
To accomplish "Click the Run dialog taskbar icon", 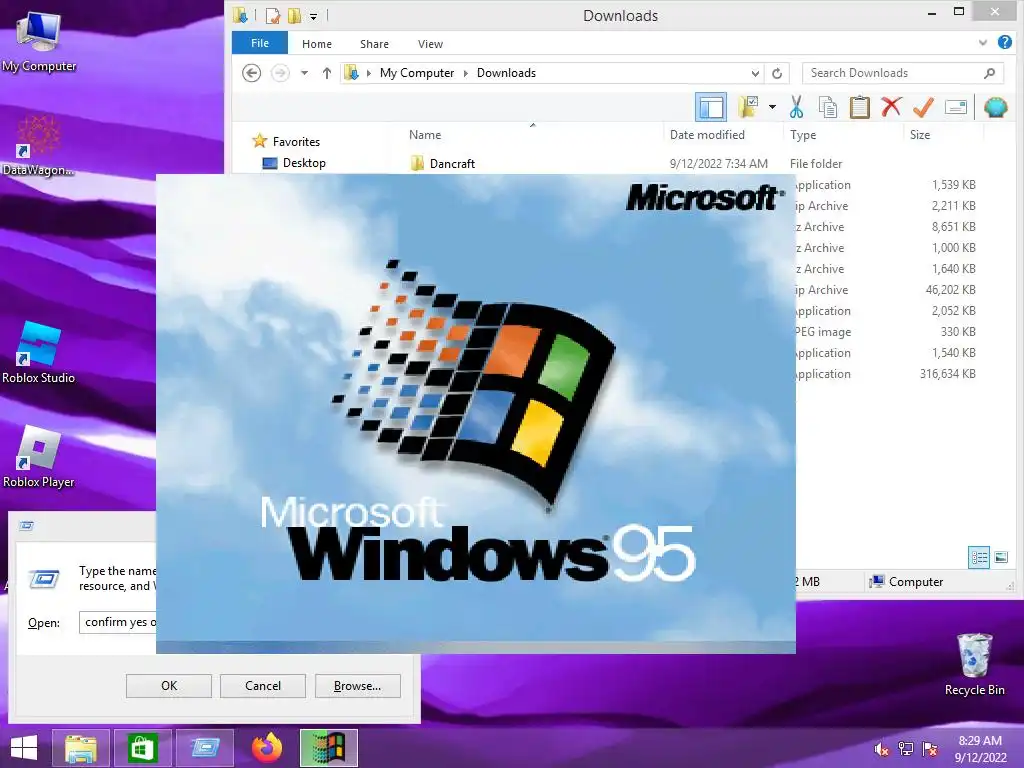I will click(x=204, y=748).
